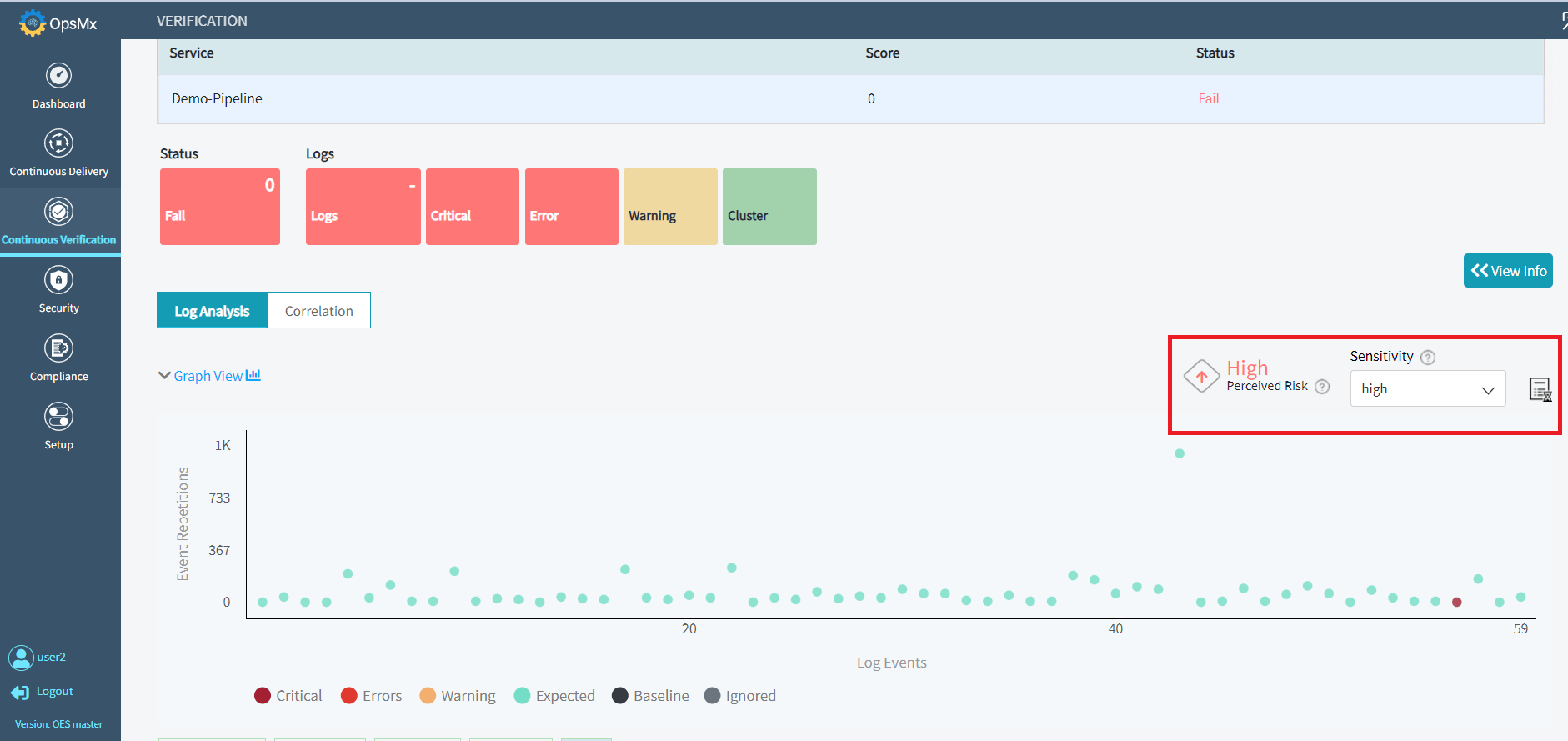Open the Setup toggle icon
Viewport: 1568px width, 741px height.
pos(58,417)
